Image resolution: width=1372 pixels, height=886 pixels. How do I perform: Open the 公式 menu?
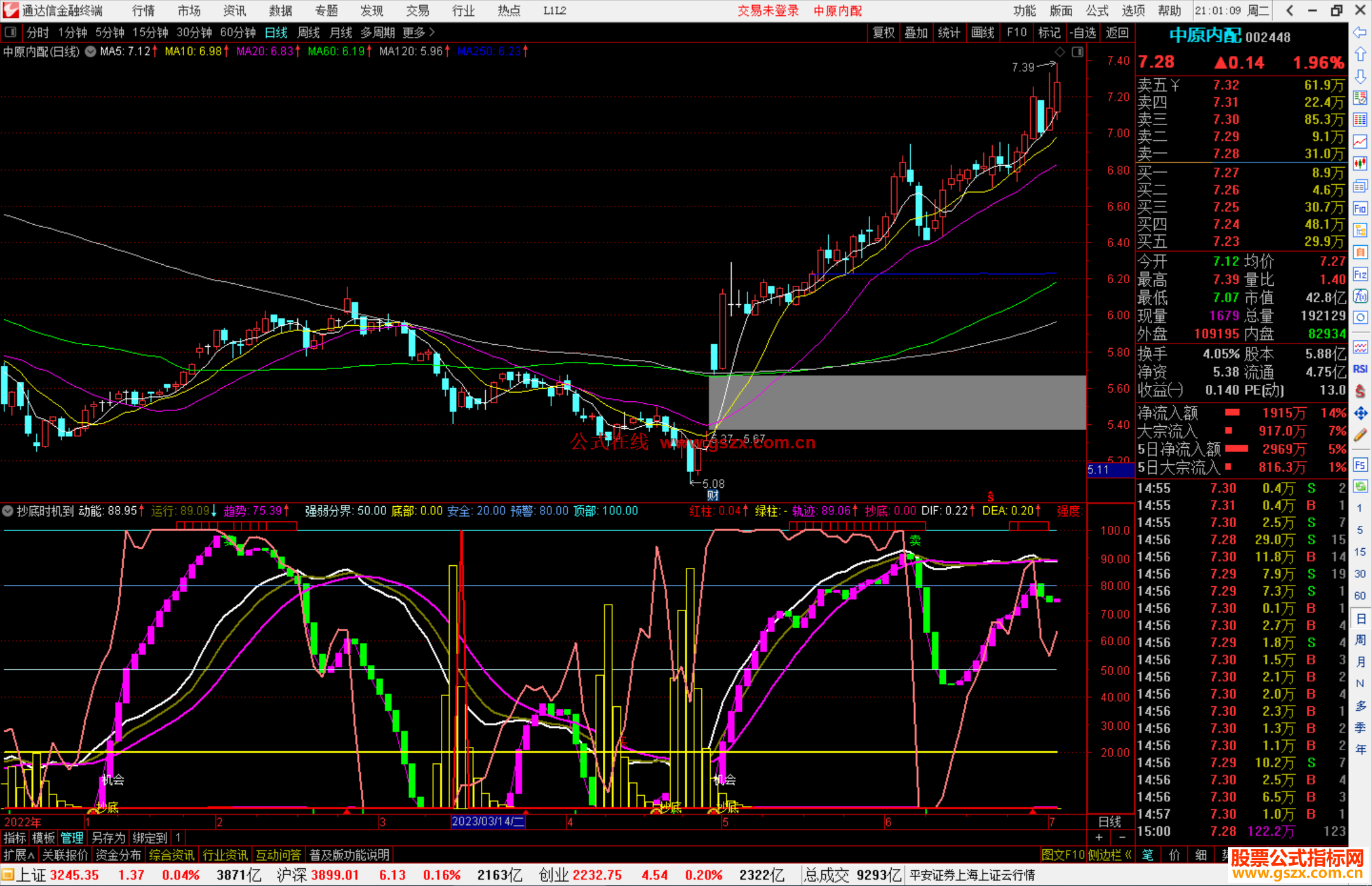[1097, 11]
